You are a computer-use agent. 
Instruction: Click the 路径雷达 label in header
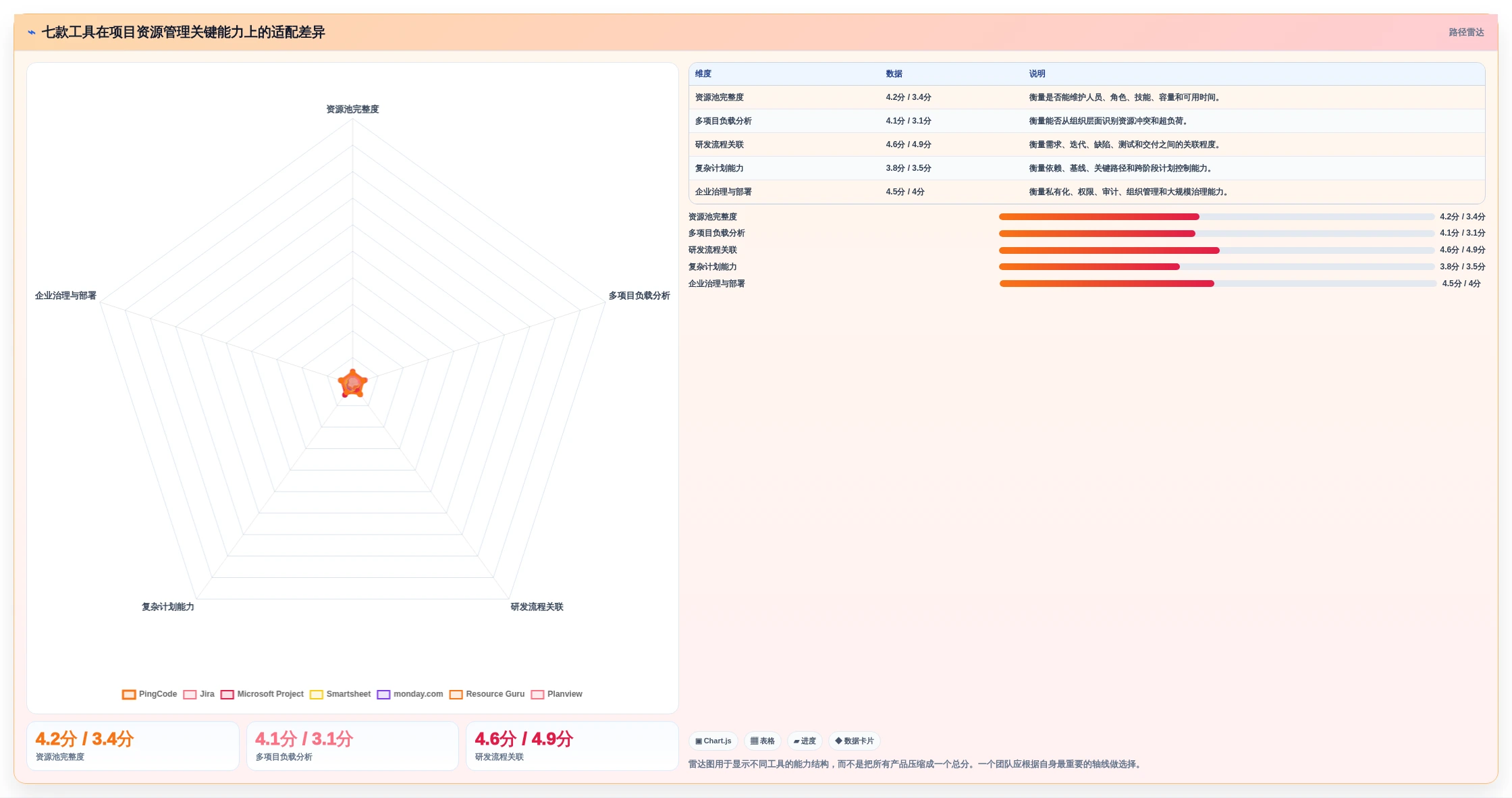coord(1466,32)
